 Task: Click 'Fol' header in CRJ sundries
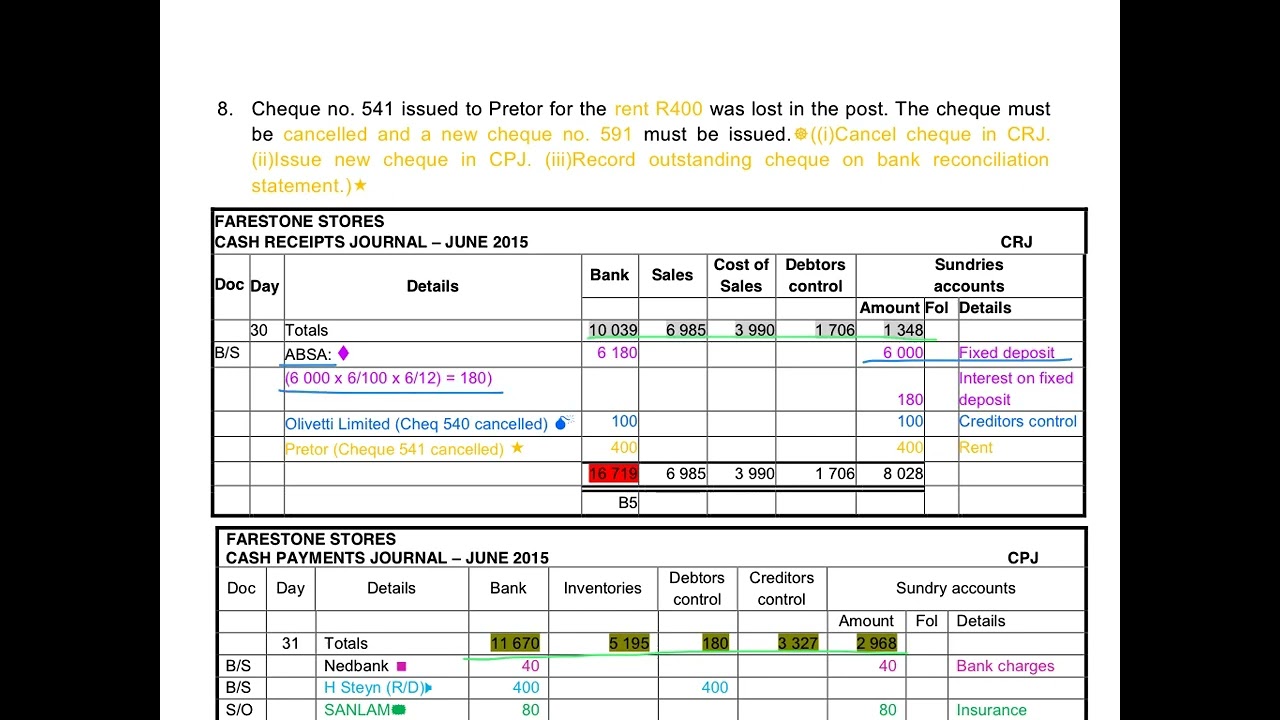coord(937,308)
